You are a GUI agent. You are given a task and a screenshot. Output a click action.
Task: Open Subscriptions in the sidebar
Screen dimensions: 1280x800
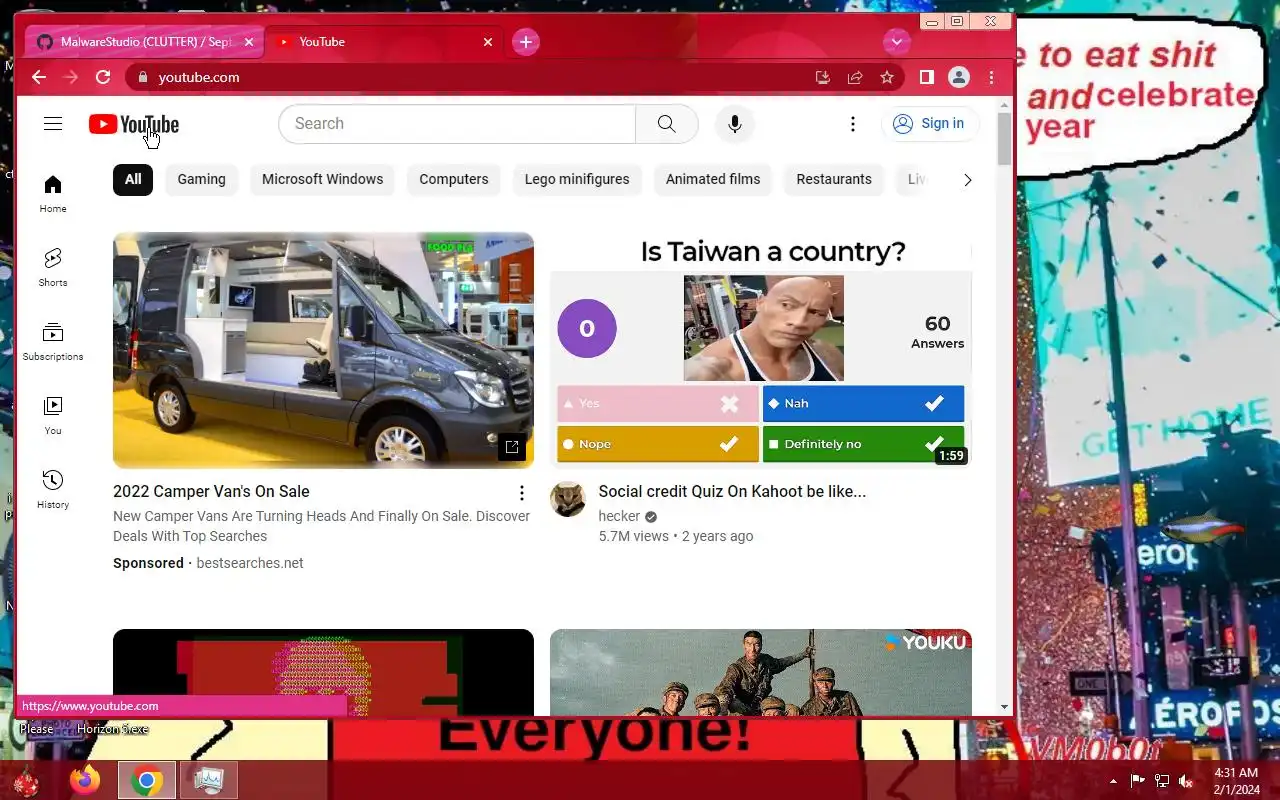click(x=53, y=342)
